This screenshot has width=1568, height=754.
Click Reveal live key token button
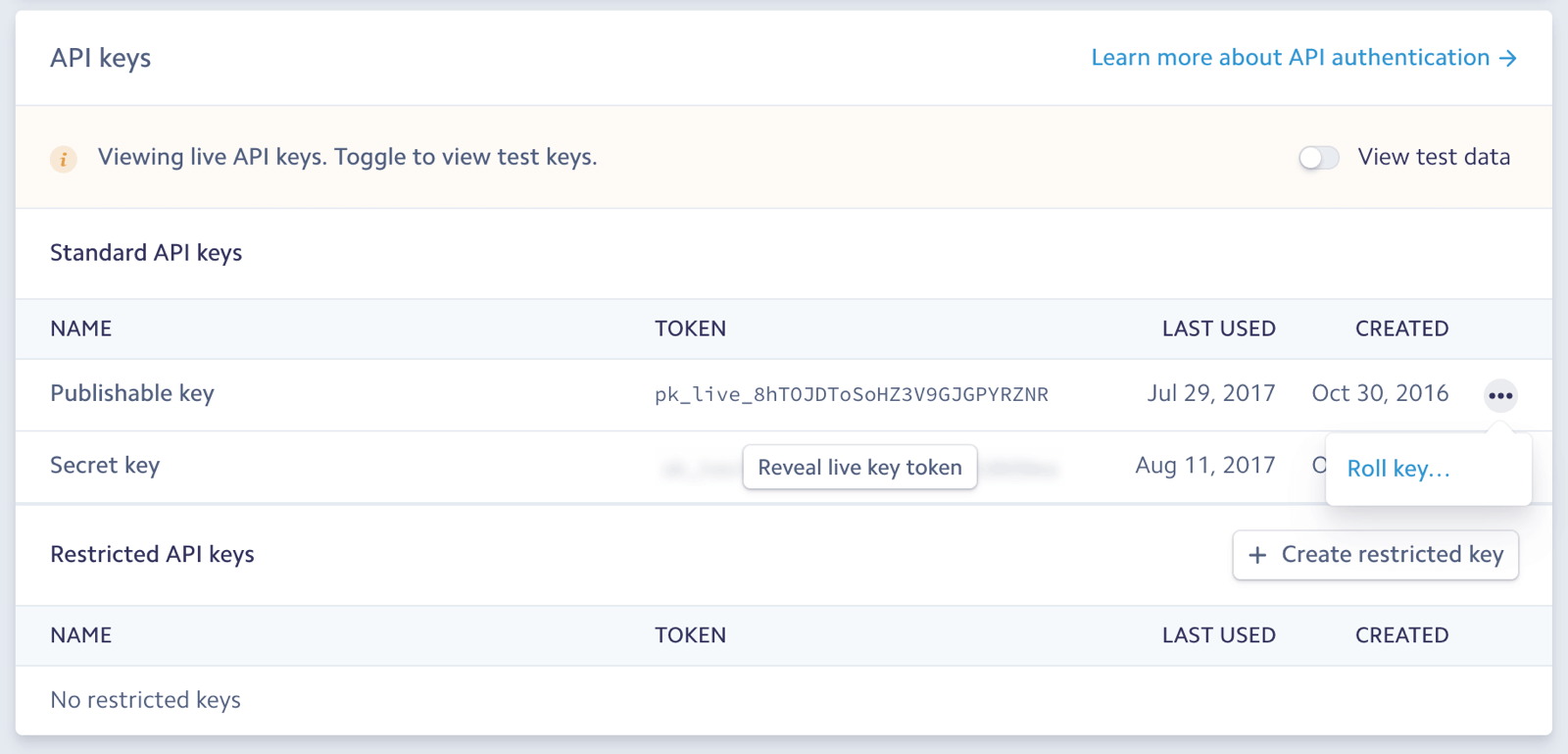pos(859,468)
